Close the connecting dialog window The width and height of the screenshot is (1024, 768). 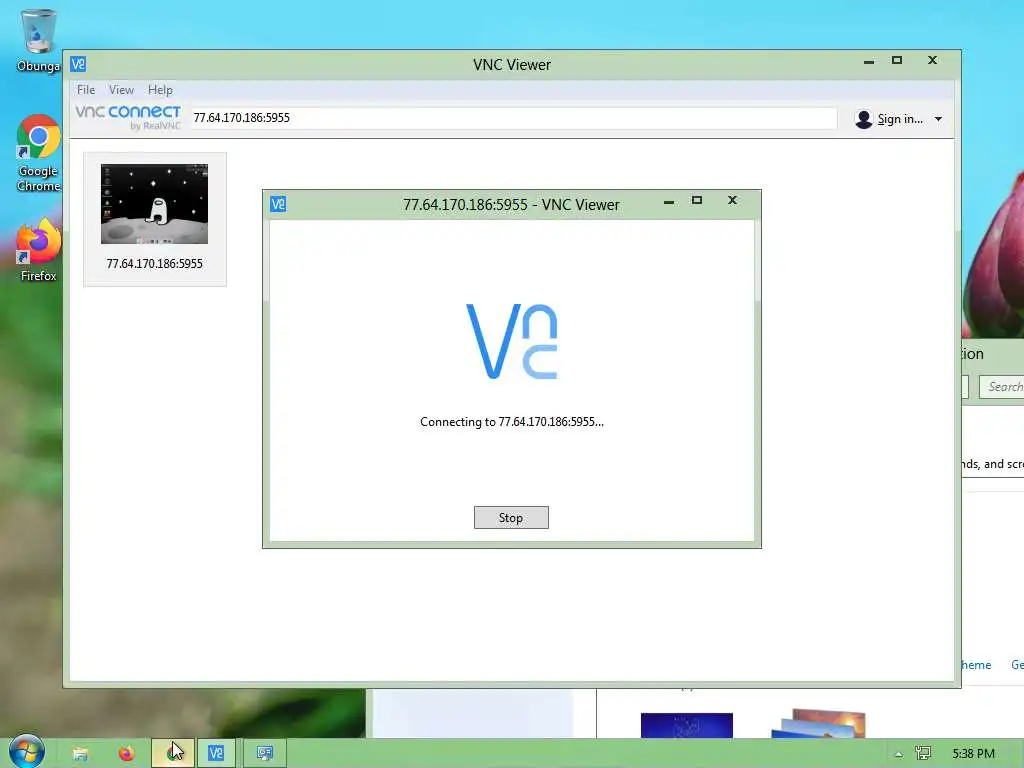pos(732,200)
